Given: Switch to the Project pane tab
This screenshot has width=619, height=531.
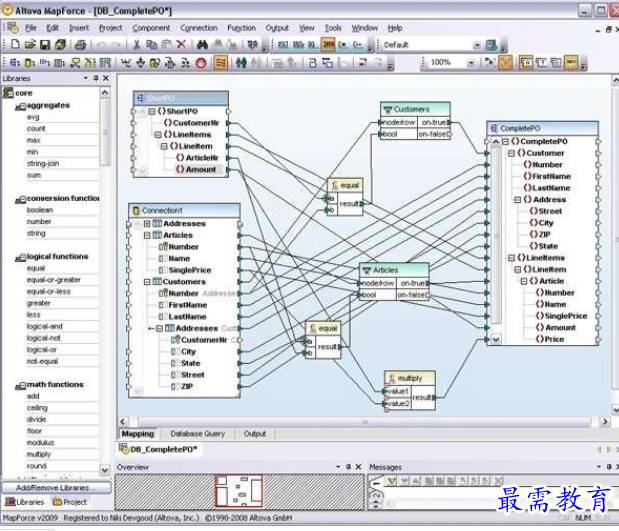Looking at the screenshot, I should pyautogui.click(x=69, y=502).
